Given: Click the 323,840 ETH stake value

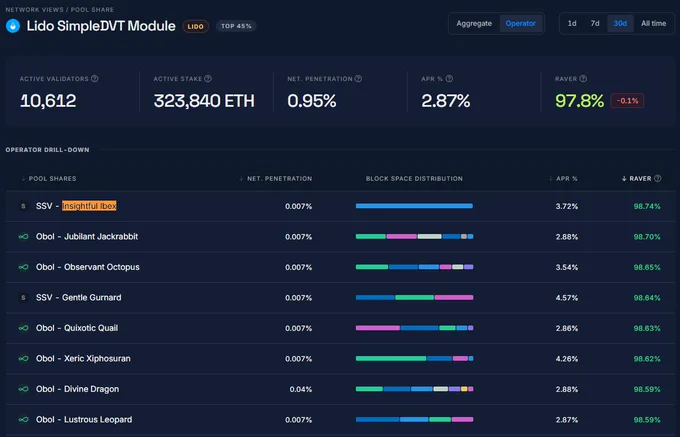Looking at the screenshot, I should (204, 101).
